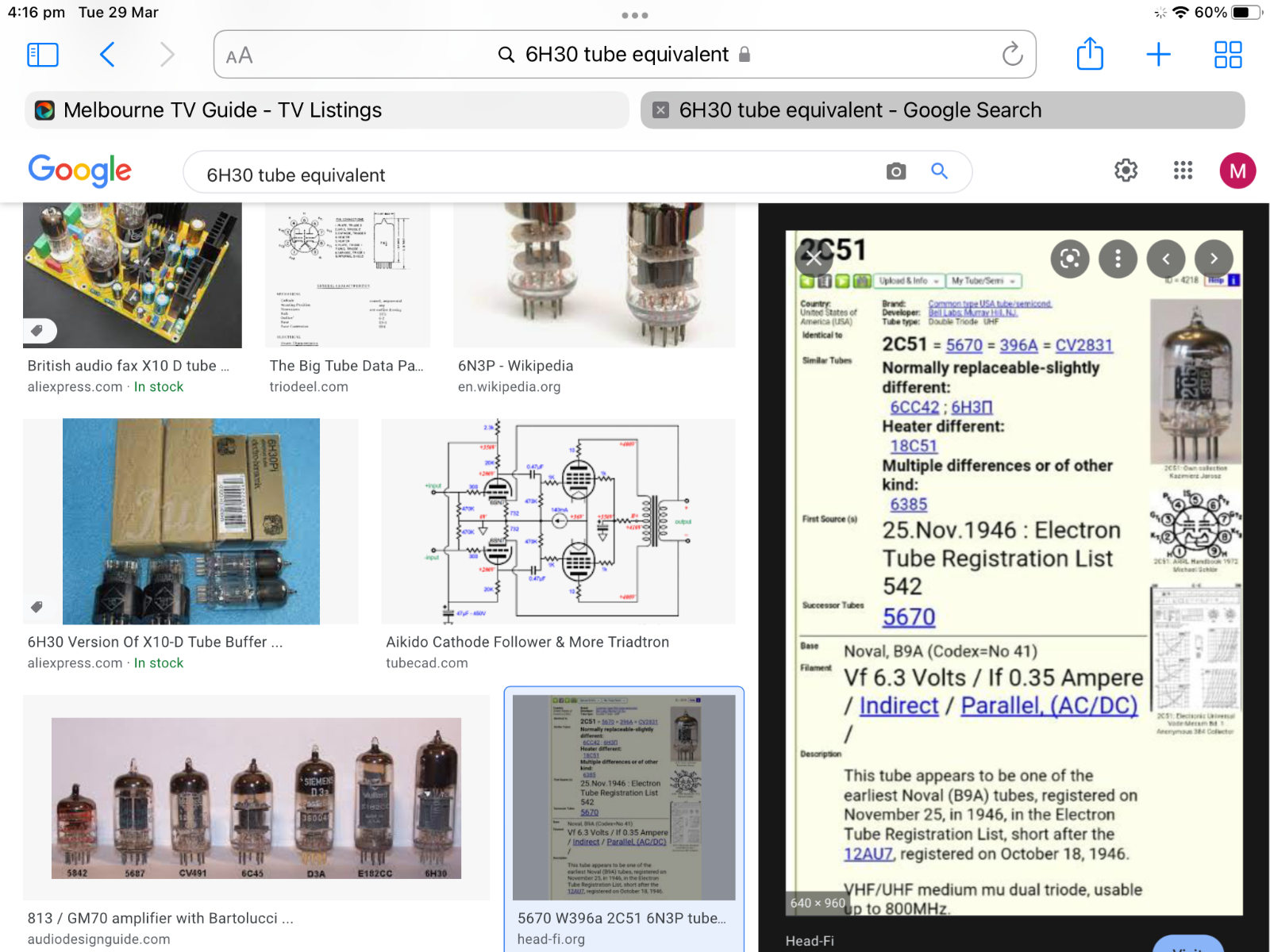Toggle the Safari sidebar
The image size is (1270, 952).
click(x=43, y=55)
